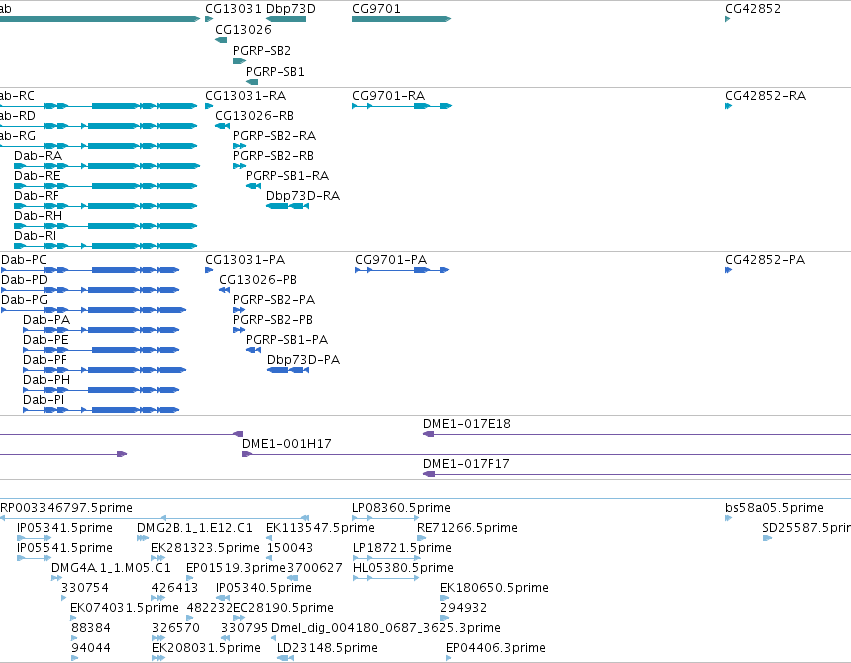The height and width of the screenshot is (663, 851).
Task: Select EST Dmel_dig_004180_0687_3625.3prime
Action: pos(386,628)
